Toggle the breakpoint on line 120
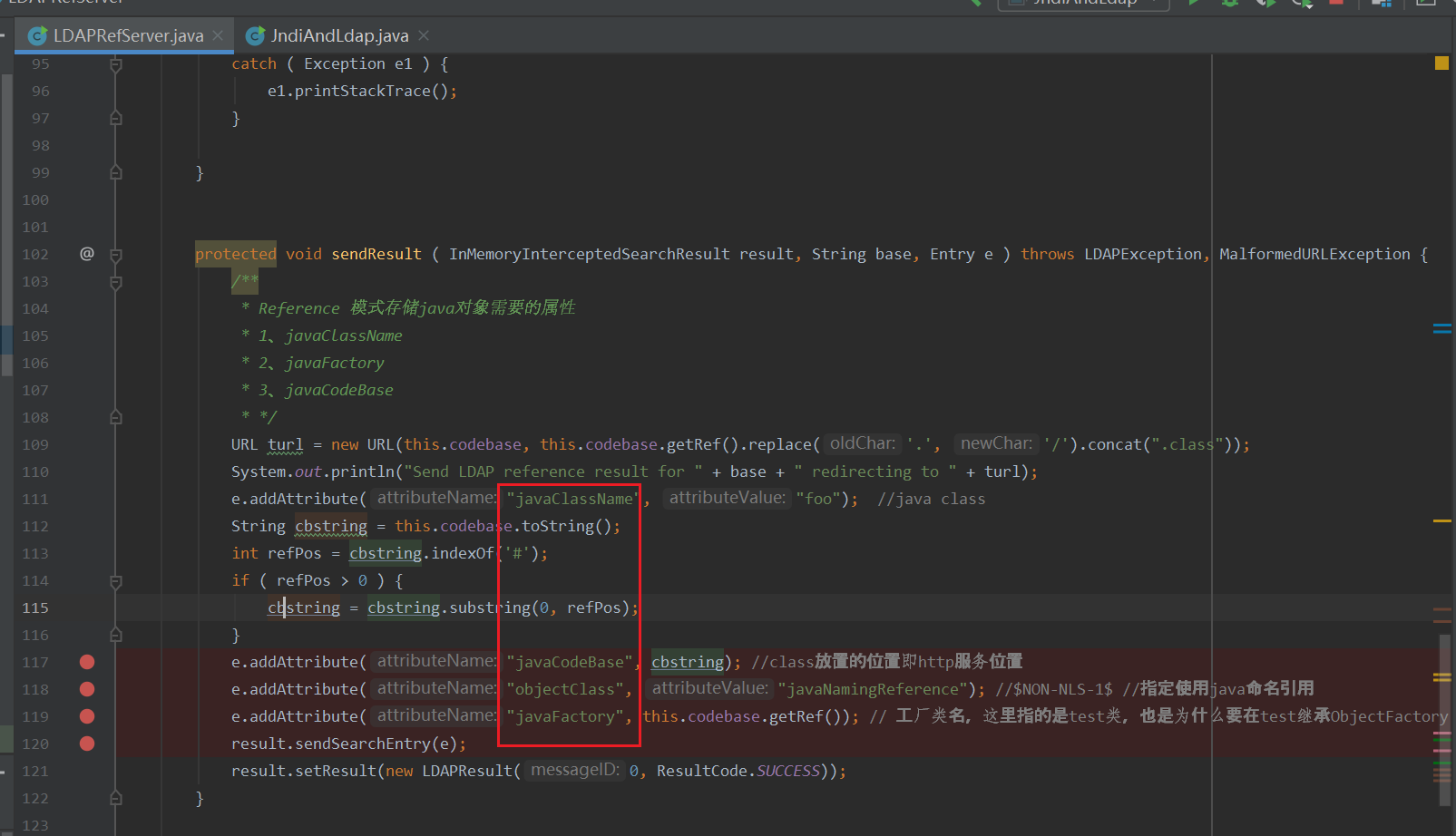Image resolution: width=1456 pixels, height=836 pixels. [x=87, y=744]
